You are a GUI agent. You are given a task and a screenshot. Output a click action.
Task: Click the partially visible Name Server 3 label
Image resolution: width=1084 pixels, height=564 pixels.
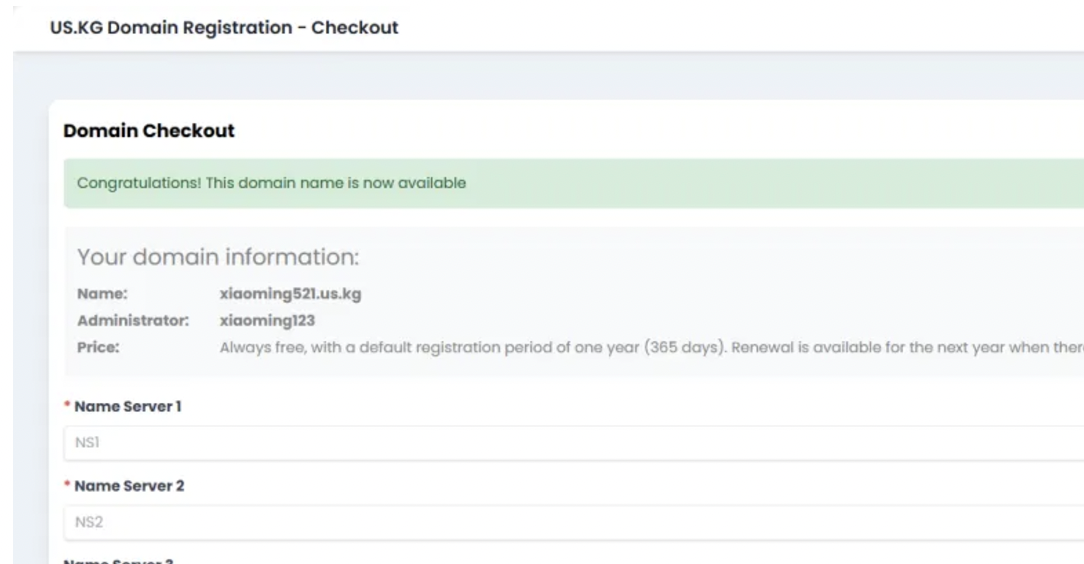click(x=118, y=561)
